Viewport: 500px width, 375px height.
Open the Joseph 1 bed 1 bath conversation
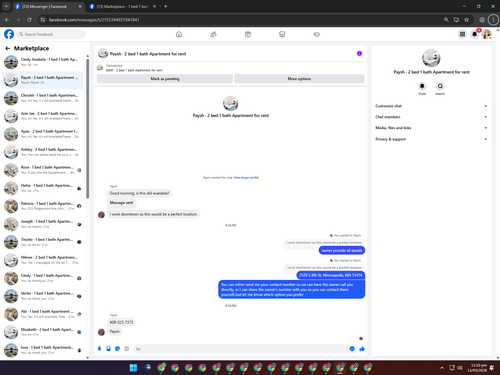coord(43,224)
